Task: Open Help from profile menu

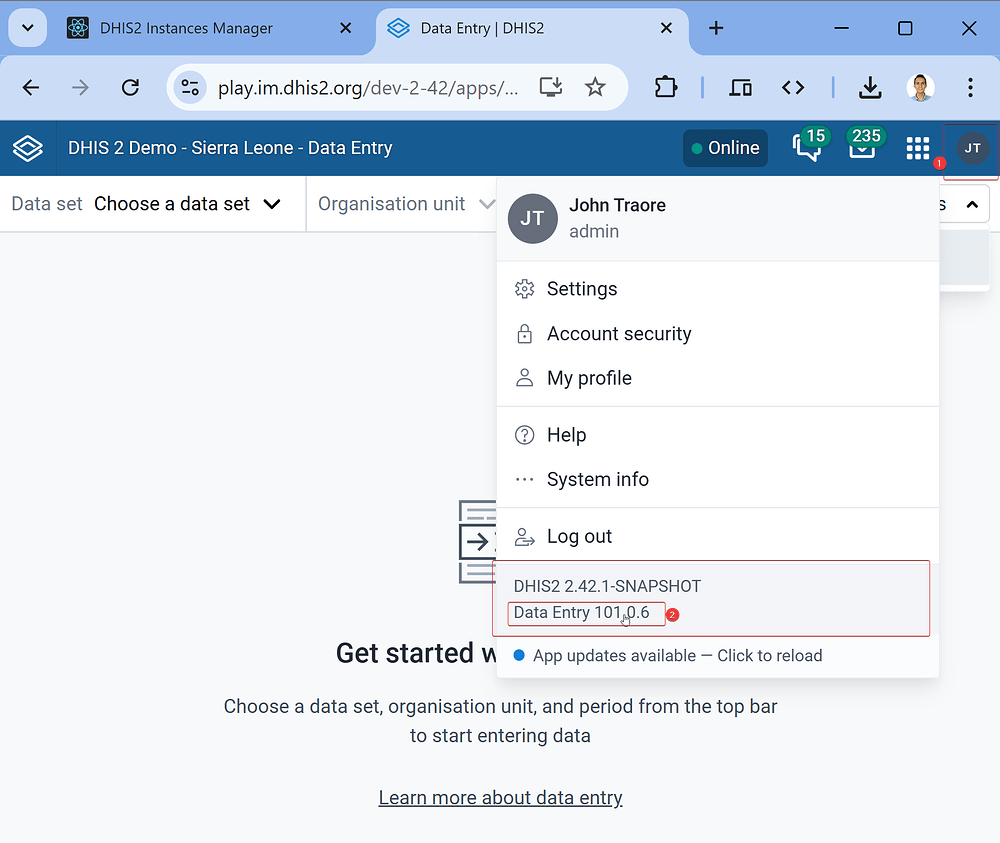Action: [x=717, y=435]
